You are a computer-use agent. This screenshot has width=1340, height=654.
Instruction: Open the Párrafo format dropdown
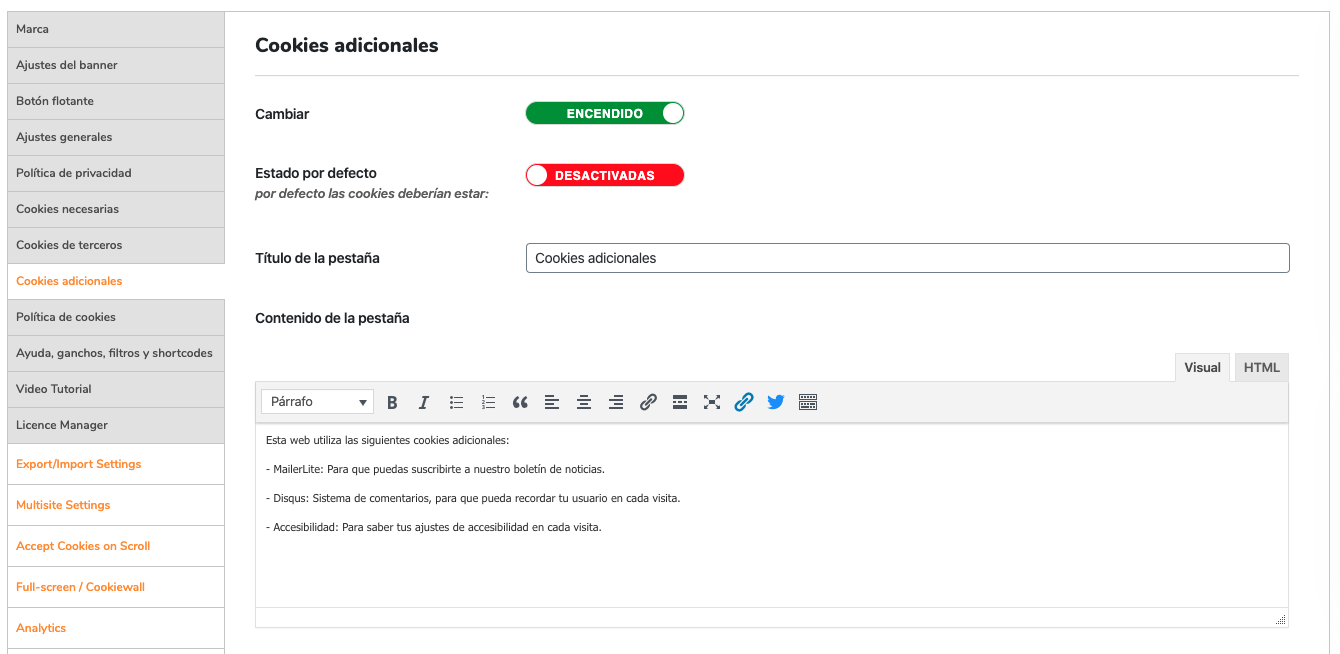coord(317,402)
